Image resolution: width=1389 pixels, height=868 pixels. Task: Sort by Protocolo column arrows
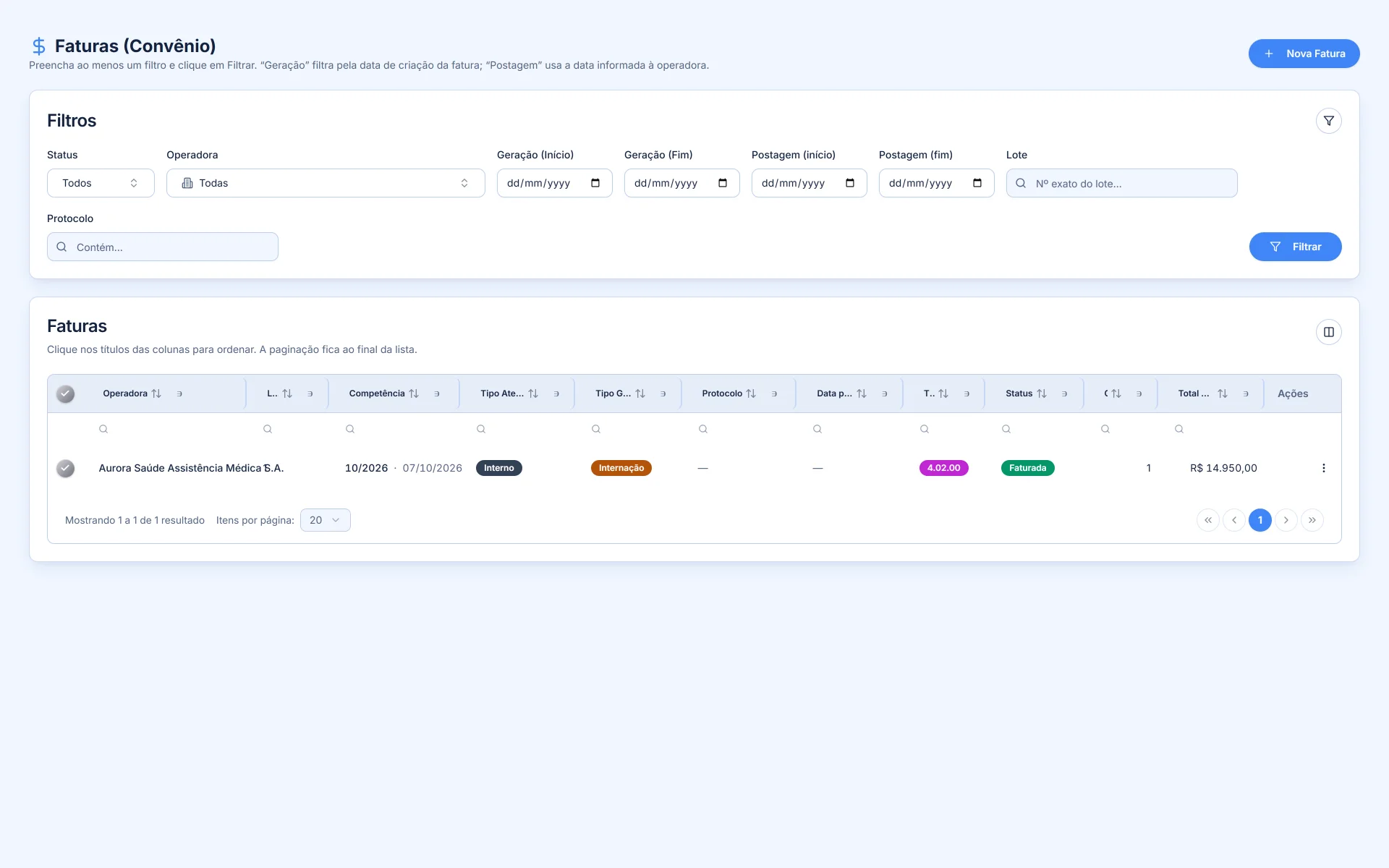[751, 393]
